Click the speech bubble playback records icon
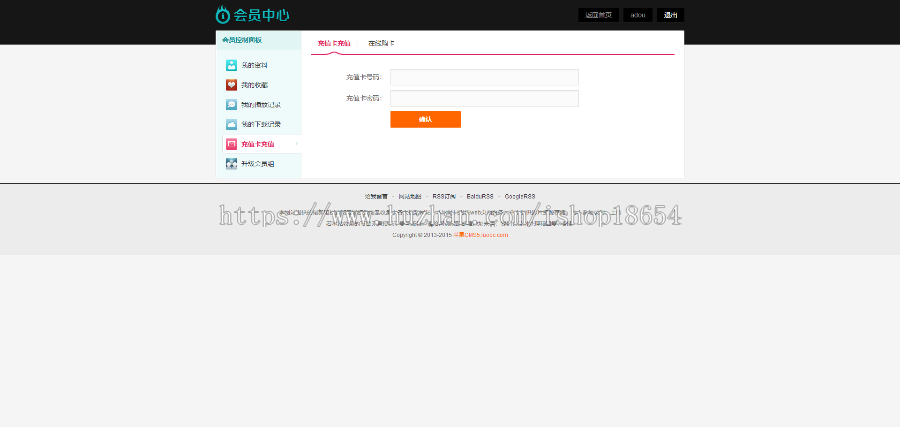The height and width of the screenshot is (427, 900). (x=231, y=104)
